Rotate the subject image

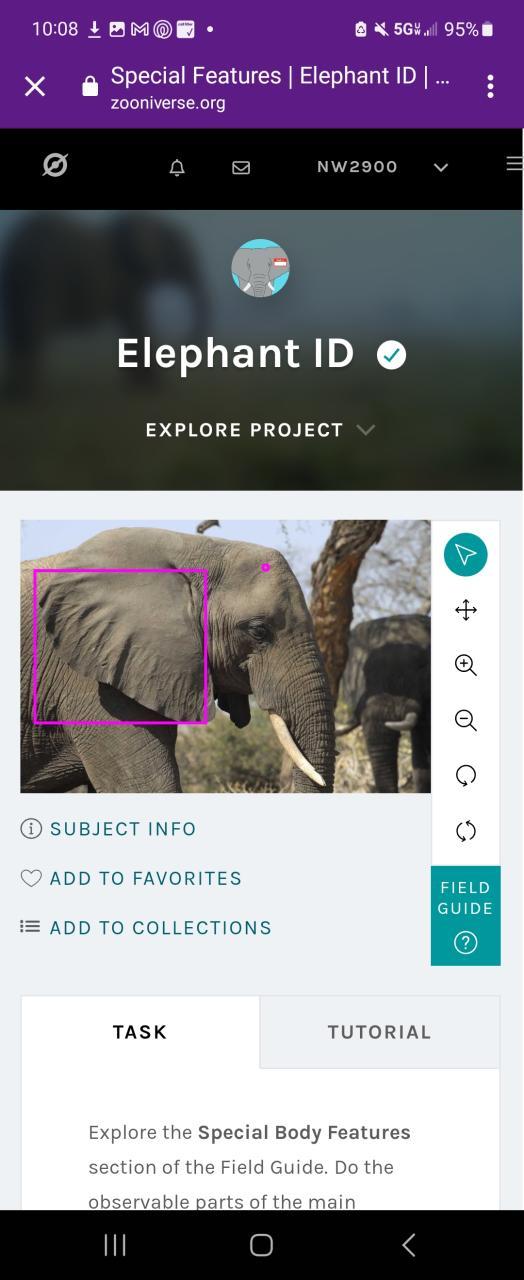pyautogui.click(x=465, y=776)
